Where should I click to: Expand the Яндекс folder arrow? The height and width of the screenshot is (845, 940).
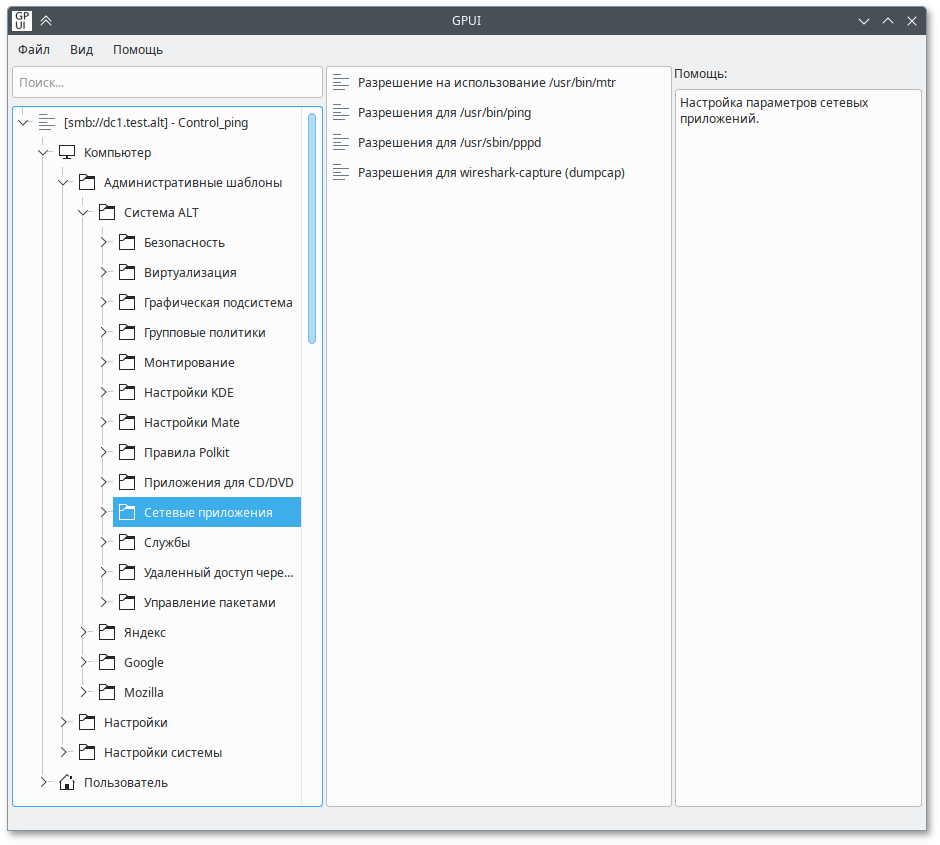tap(83, 632)
